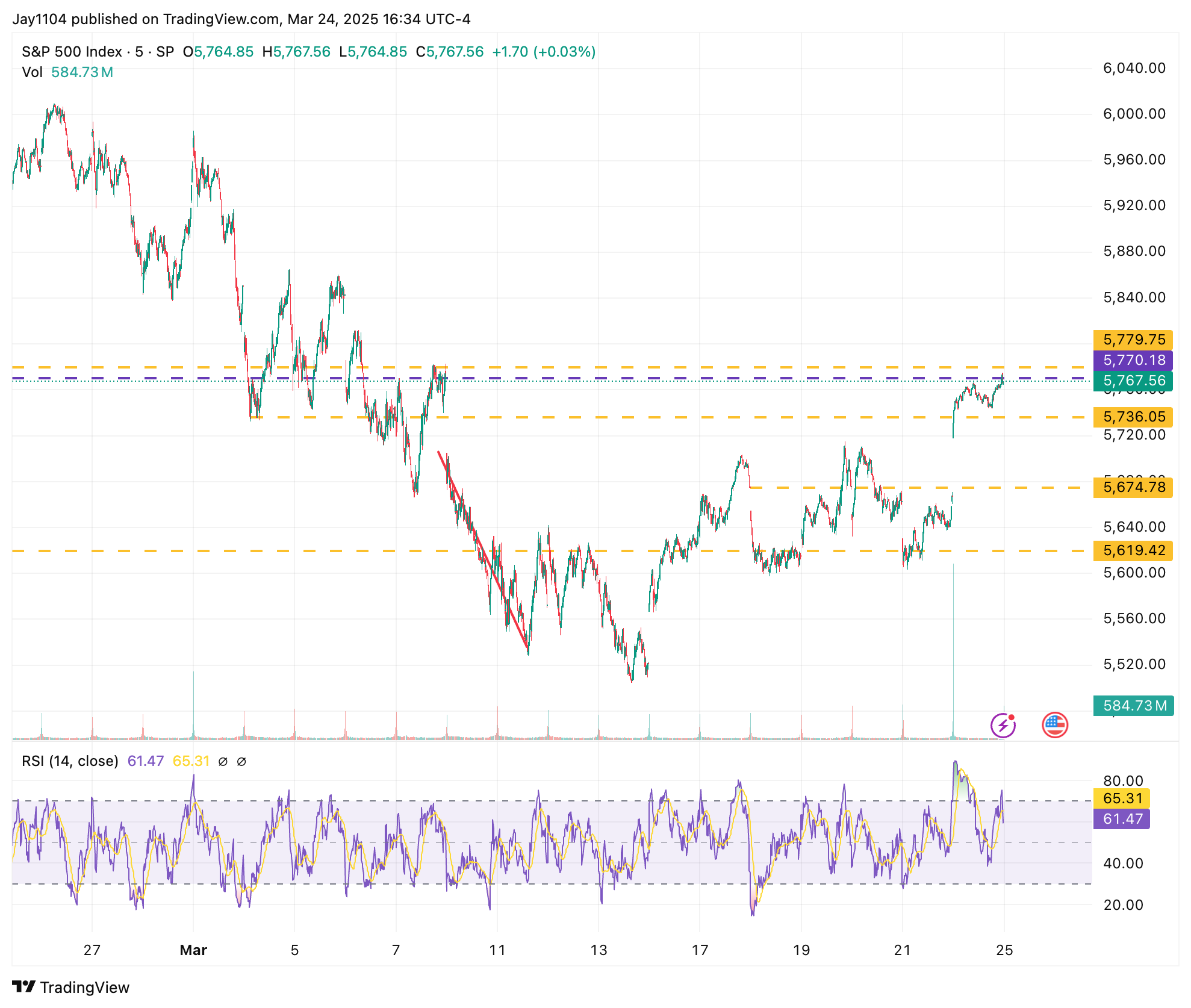Click the close value C5,767.56

point(450,52)
